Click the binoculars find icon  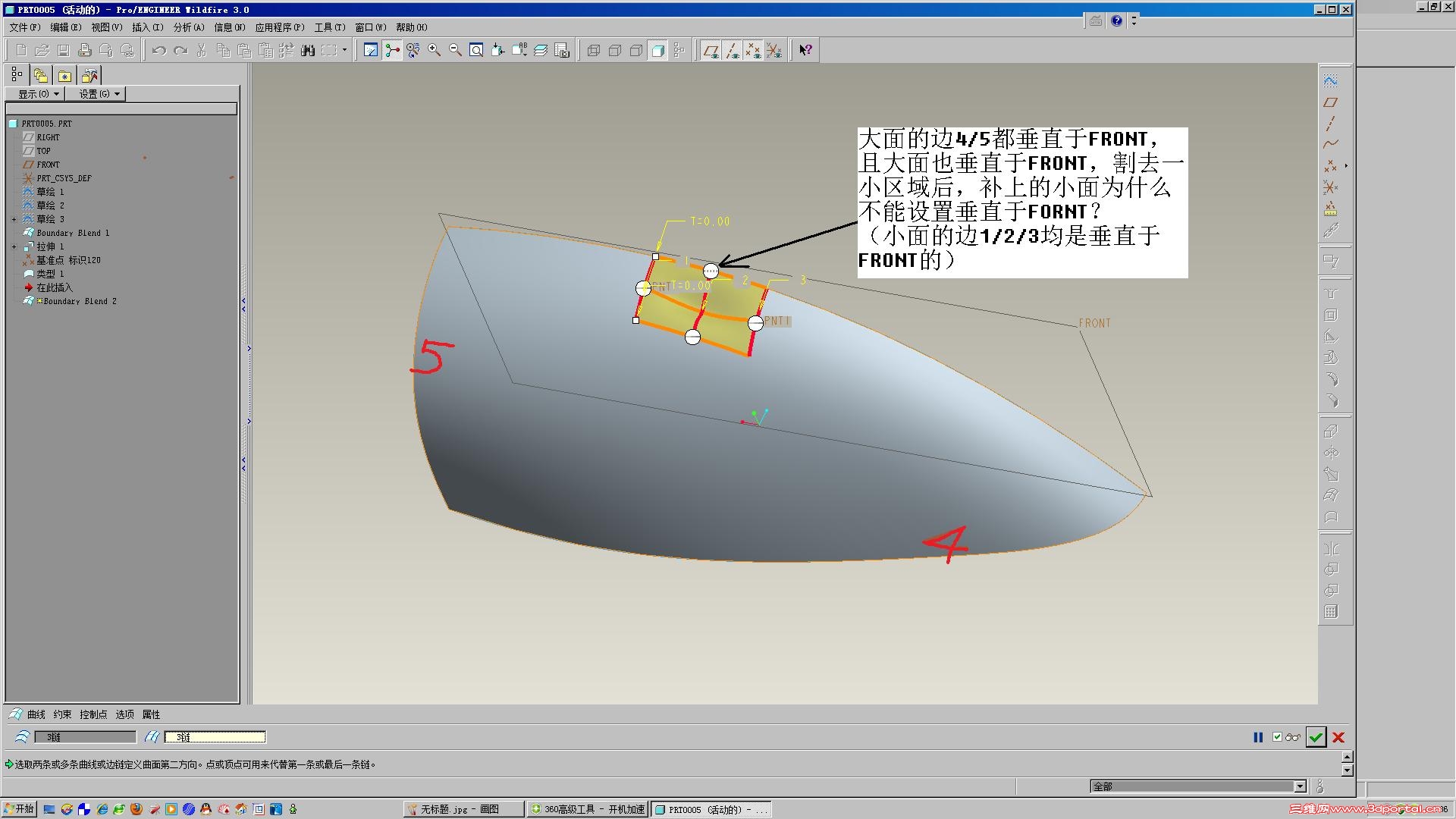pyautogui.click(x=308, y=51)
